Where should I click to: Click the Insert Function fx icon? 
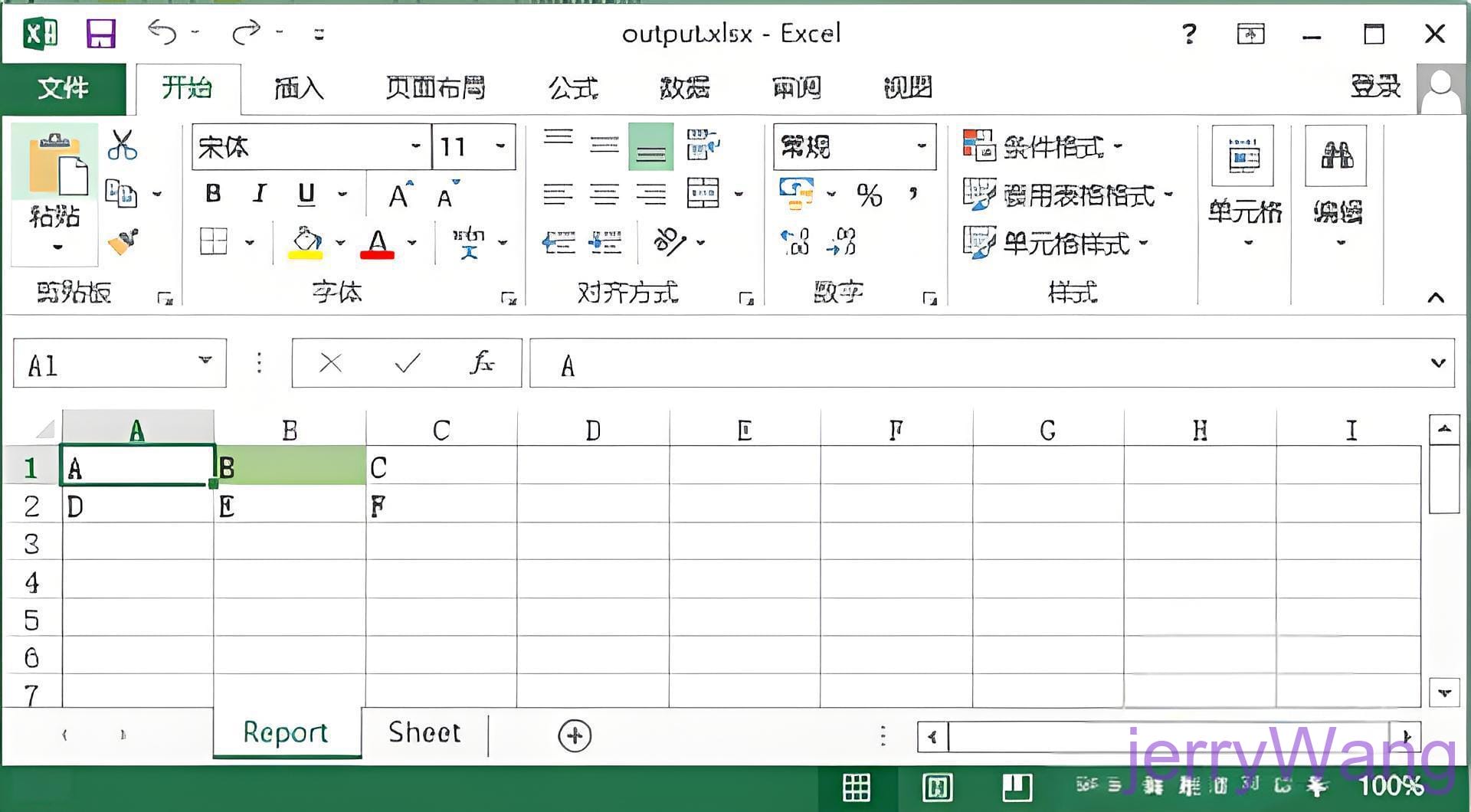pyautogui.click(x=482, y=363)
